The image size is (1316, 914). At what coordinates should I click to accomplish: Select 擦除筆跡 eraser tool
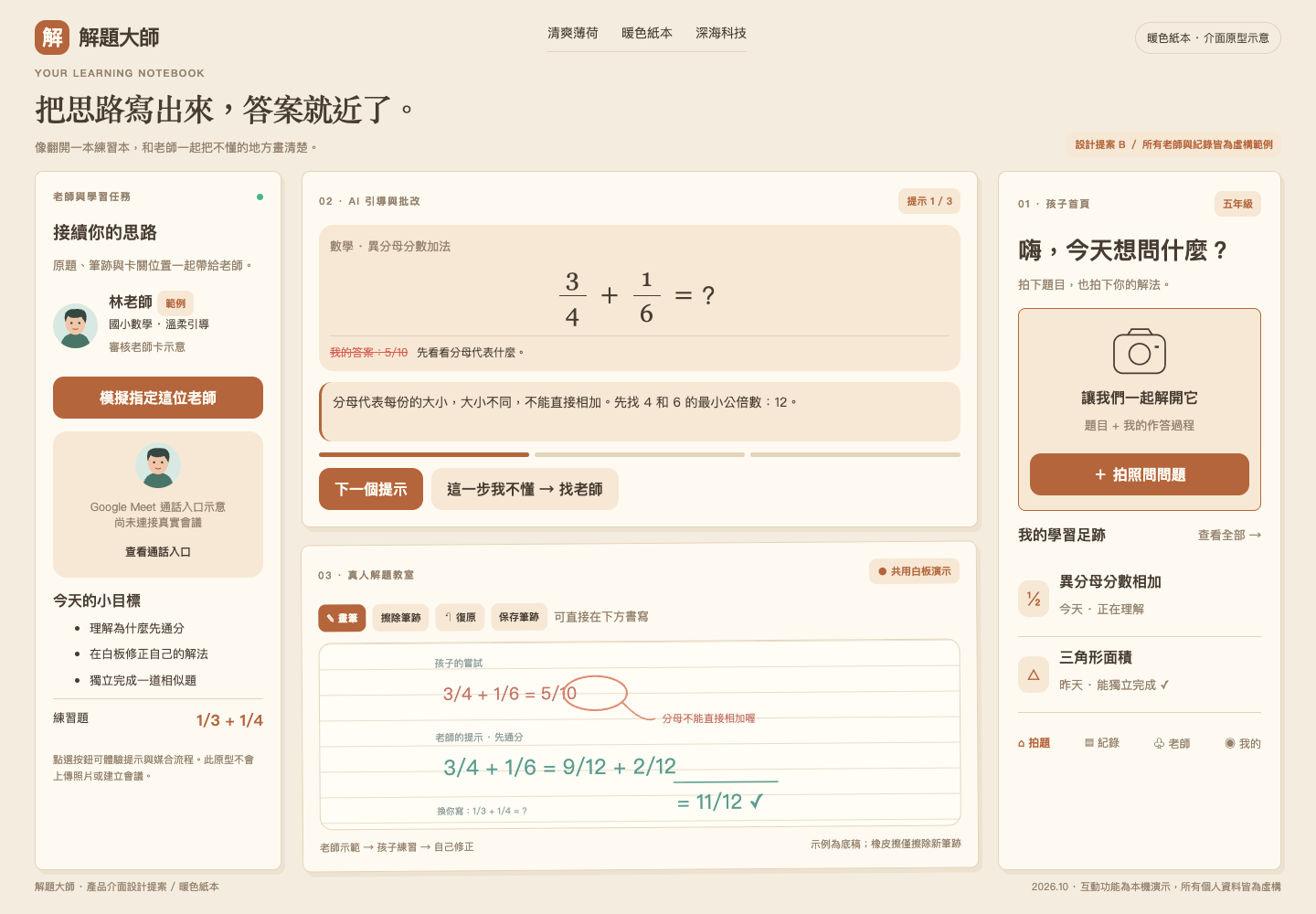(x=400, y=618)
